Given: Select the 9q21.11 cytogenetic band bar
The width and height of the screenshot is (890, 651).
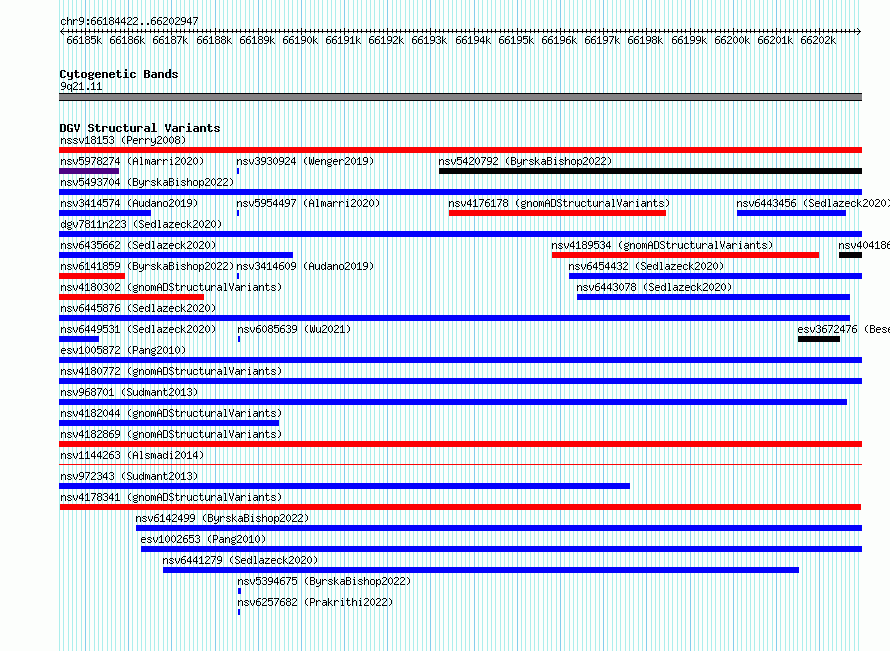Looking at the screenshot, I should coord(460,97).
